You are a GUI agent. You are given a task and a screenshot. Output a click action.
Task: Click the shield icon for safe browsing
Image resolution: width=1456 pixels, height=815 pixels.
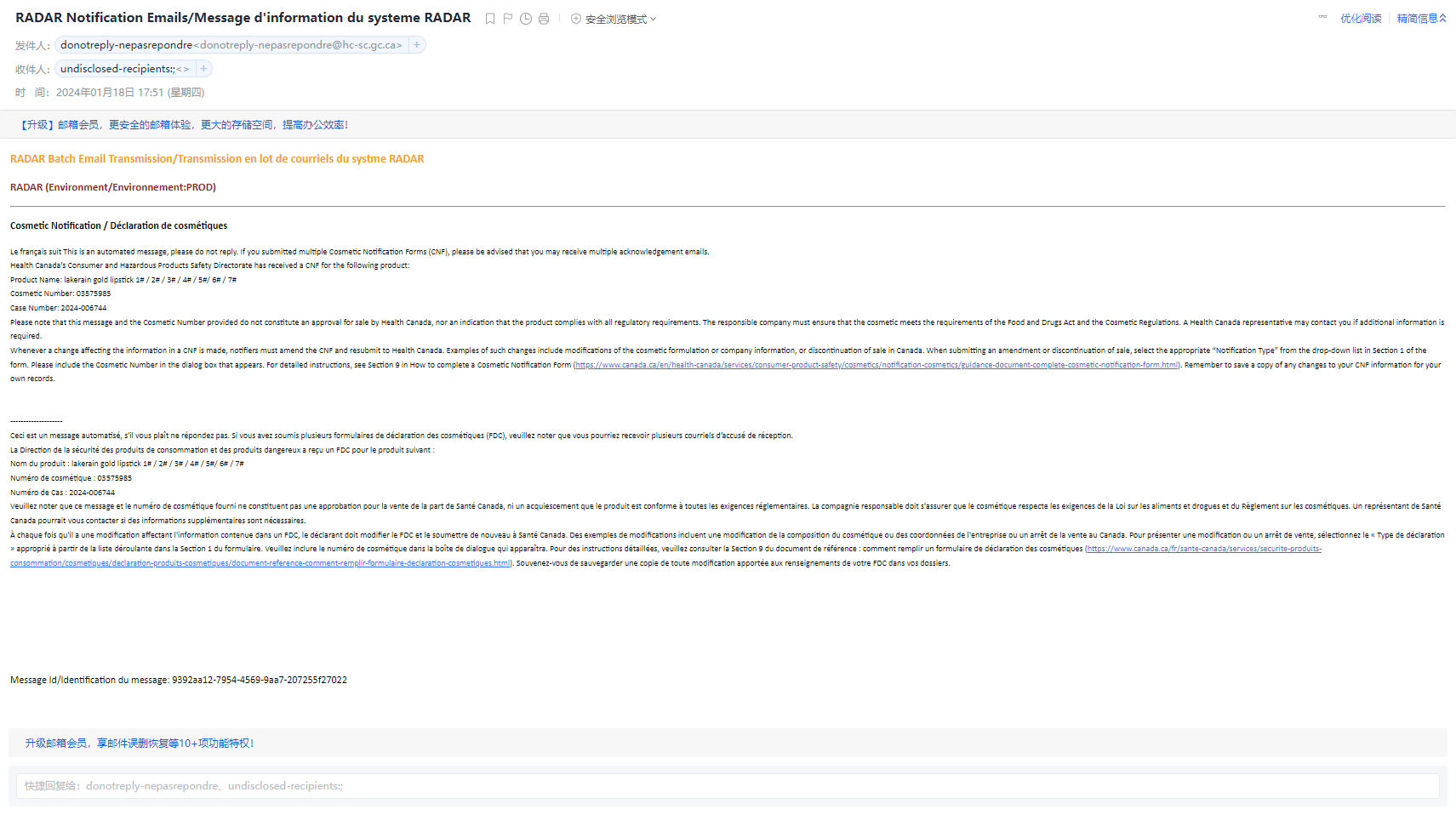click(x=576, y=19)
